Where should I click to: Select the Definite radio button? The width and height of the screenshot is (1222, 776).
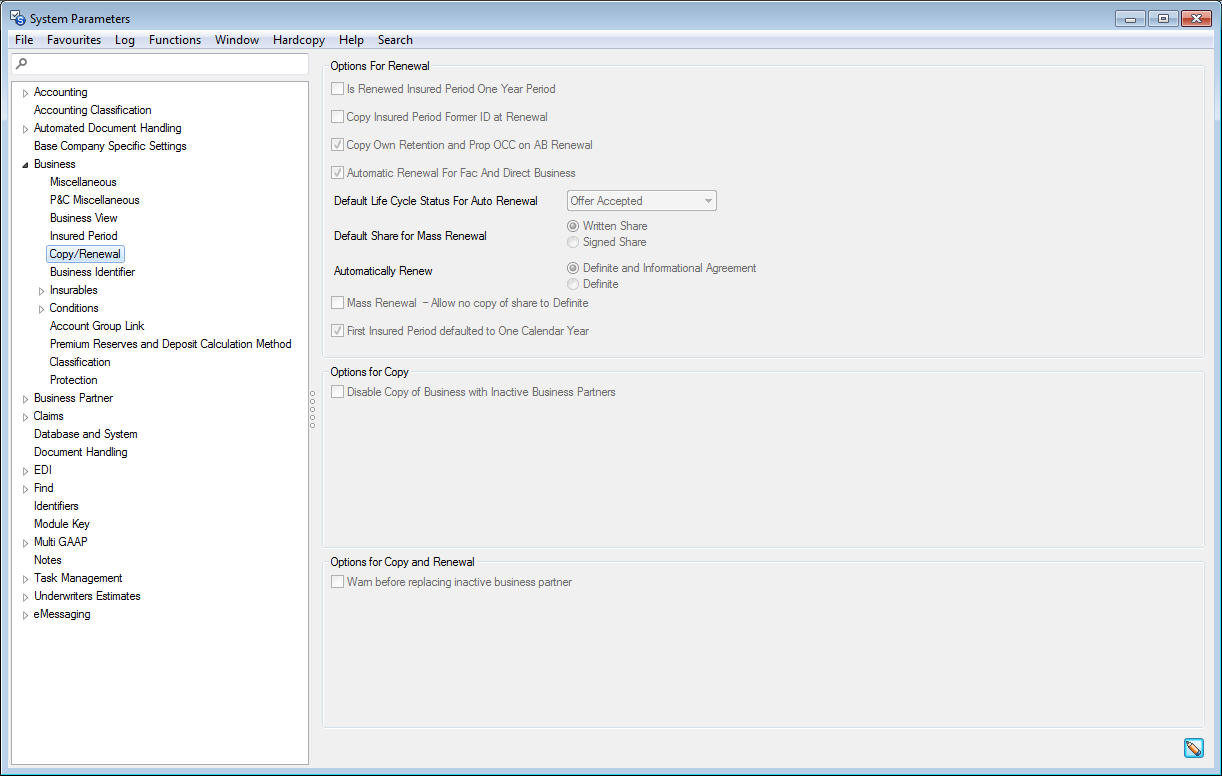coord(572,284)
